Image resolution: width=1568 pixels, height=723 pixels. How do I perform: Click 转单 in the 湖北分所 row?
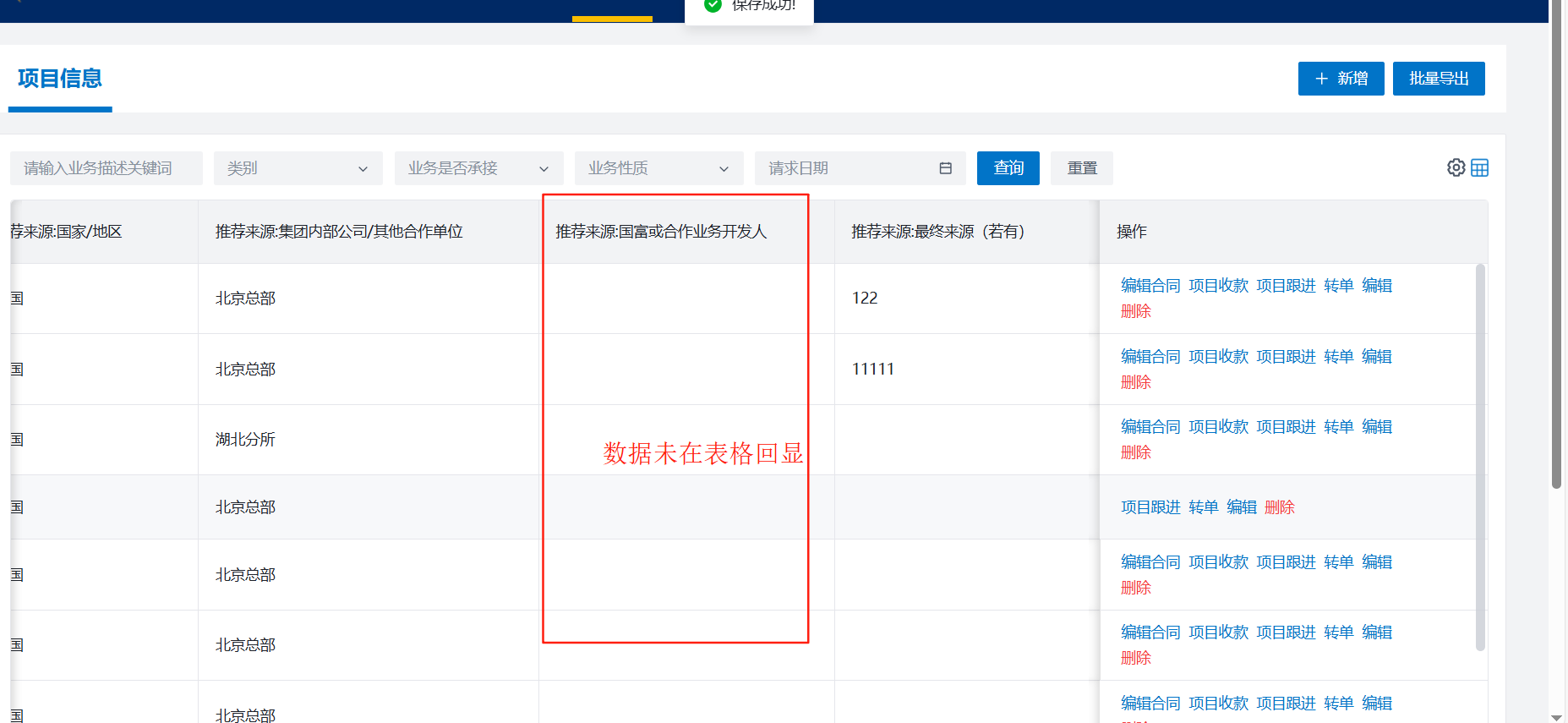[1339, 427]
